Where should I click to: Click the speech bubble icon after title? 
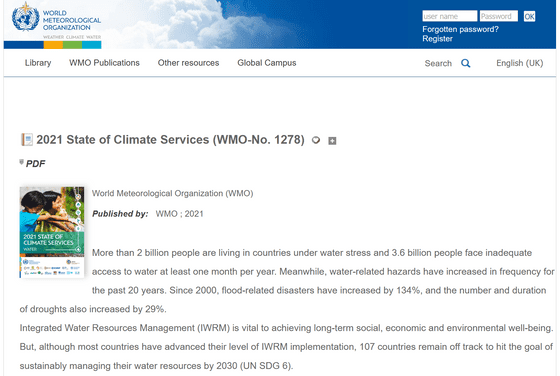point(316,140)
